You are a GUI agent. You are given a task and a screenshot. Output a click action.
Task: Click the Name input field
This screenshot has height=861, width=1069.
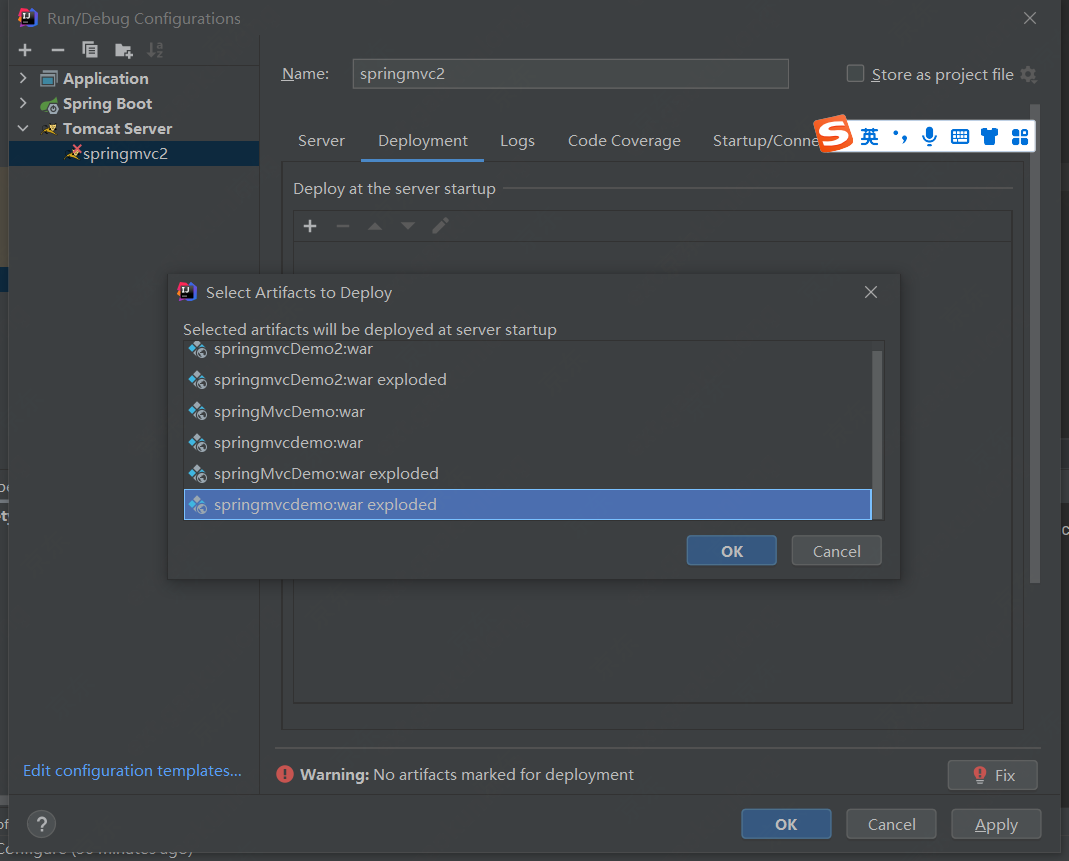[570, 74]
